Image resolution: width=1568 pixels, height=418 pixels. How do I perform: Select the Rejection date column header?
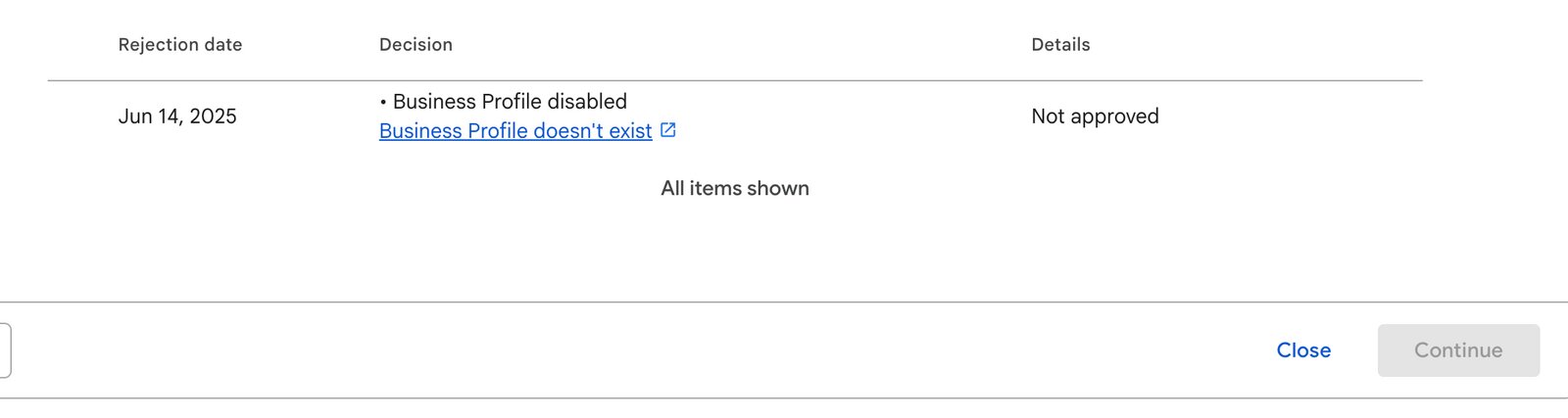pyautogui.click(x=180, y=45)
